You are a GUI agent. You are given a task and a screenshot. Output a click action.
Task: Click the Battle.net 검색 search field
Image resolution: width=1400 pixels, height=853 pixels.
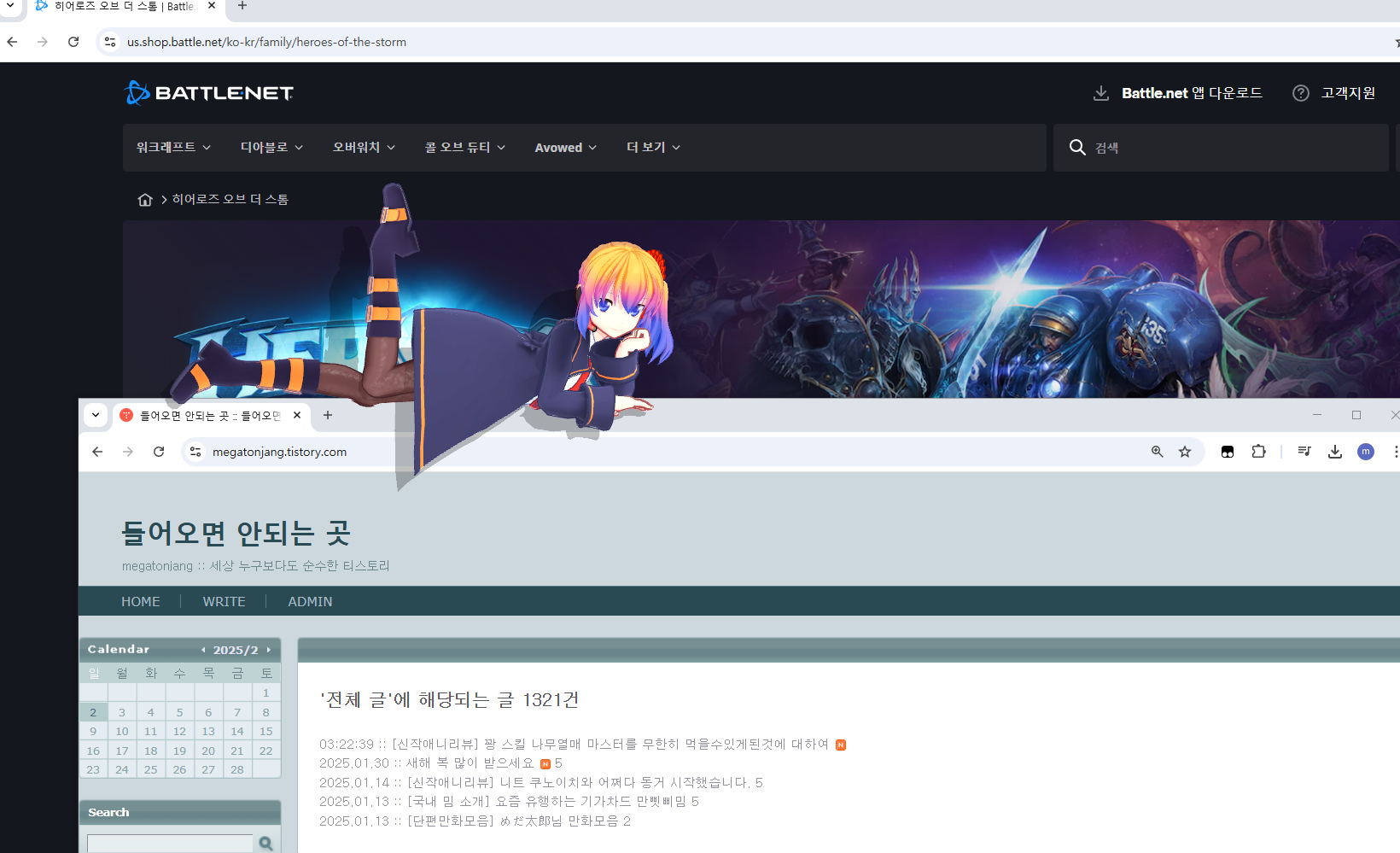[1221, 148]
